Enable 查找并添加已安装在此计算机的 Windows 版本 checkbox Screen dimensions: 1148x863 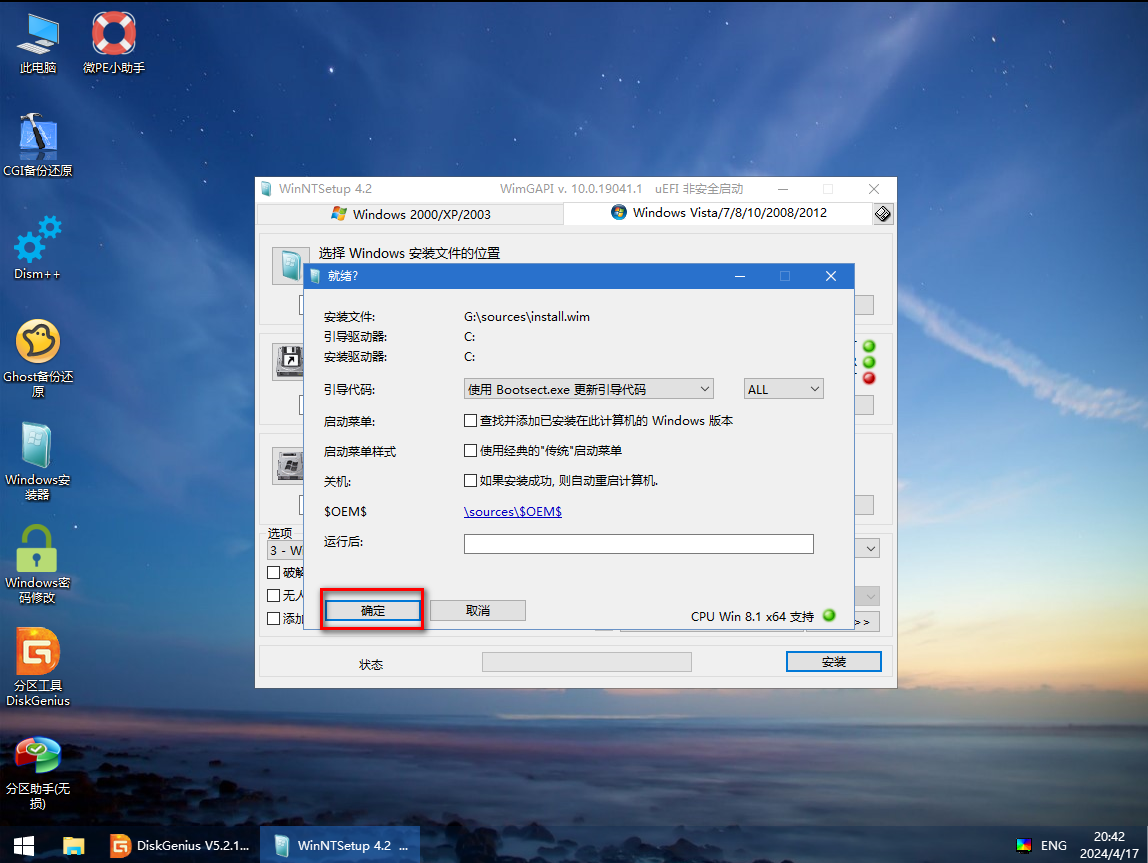click(470, 421)
